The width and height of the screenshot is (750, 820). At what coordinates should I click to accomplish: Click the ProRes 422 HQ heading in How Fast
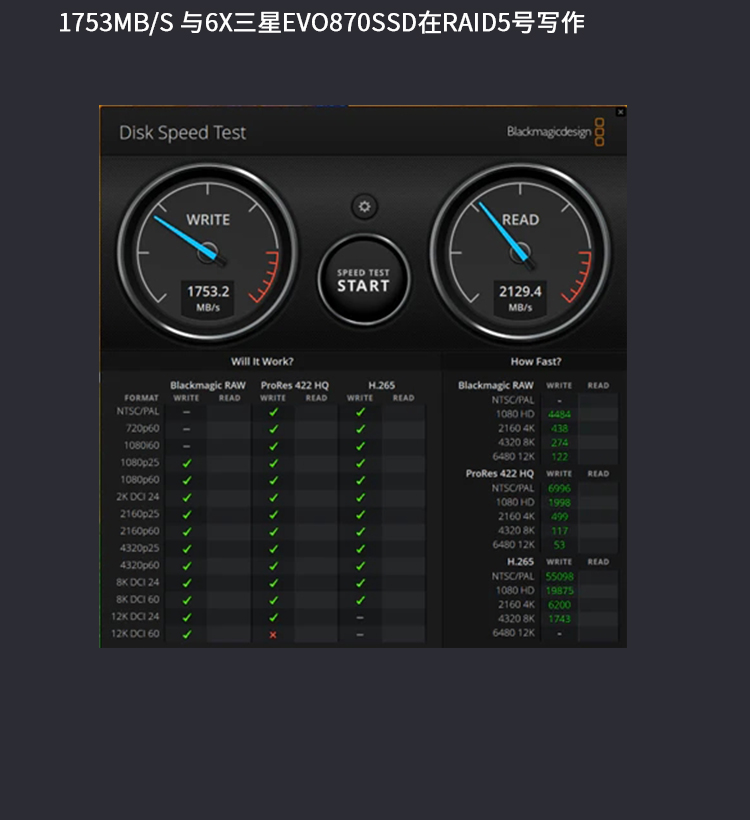(499, 473)
